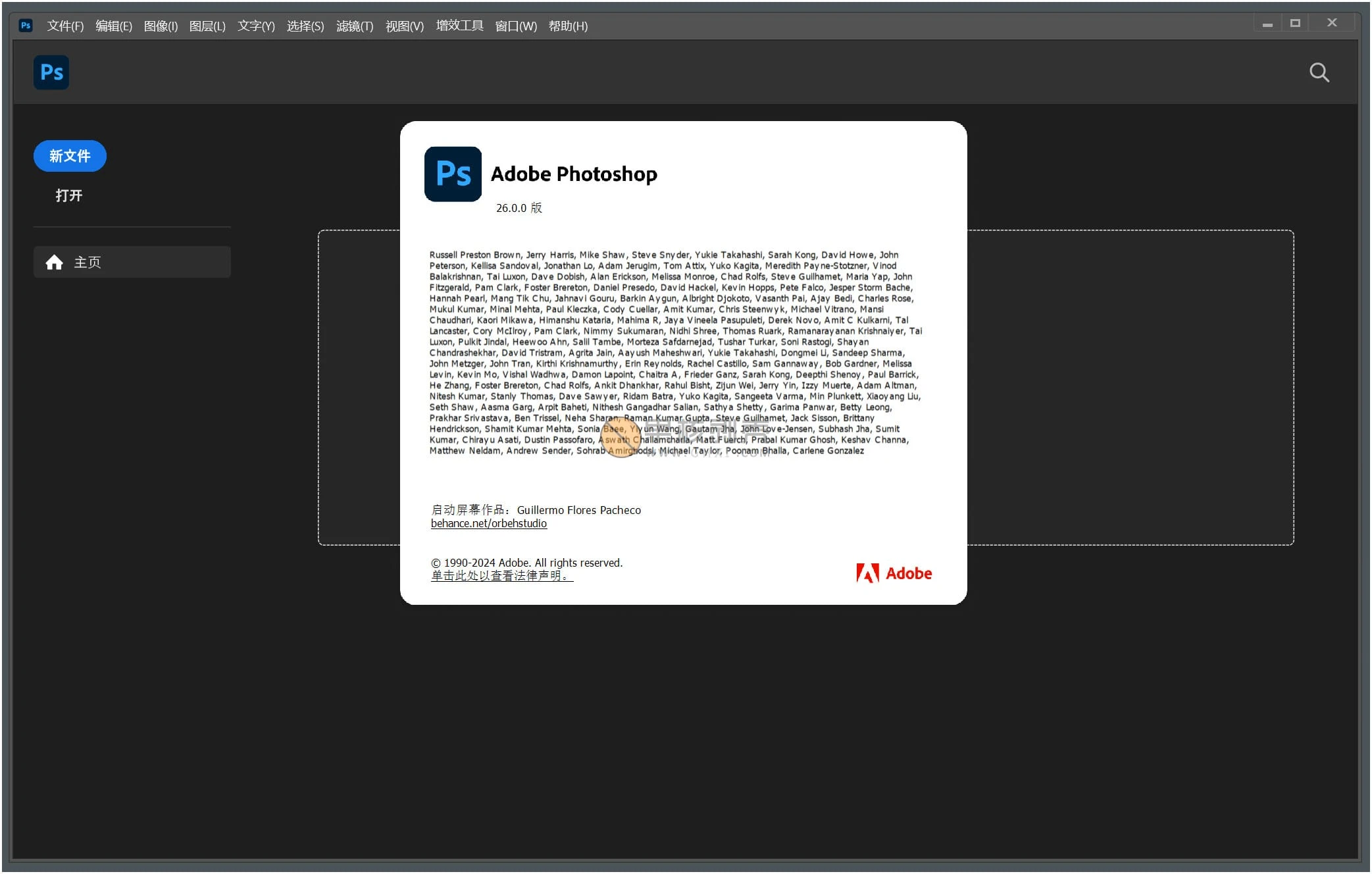The image size is (1372, 874).
Task: Click the legal notice link 单击此处以查看法律声明
Action: tap(500, 575)
